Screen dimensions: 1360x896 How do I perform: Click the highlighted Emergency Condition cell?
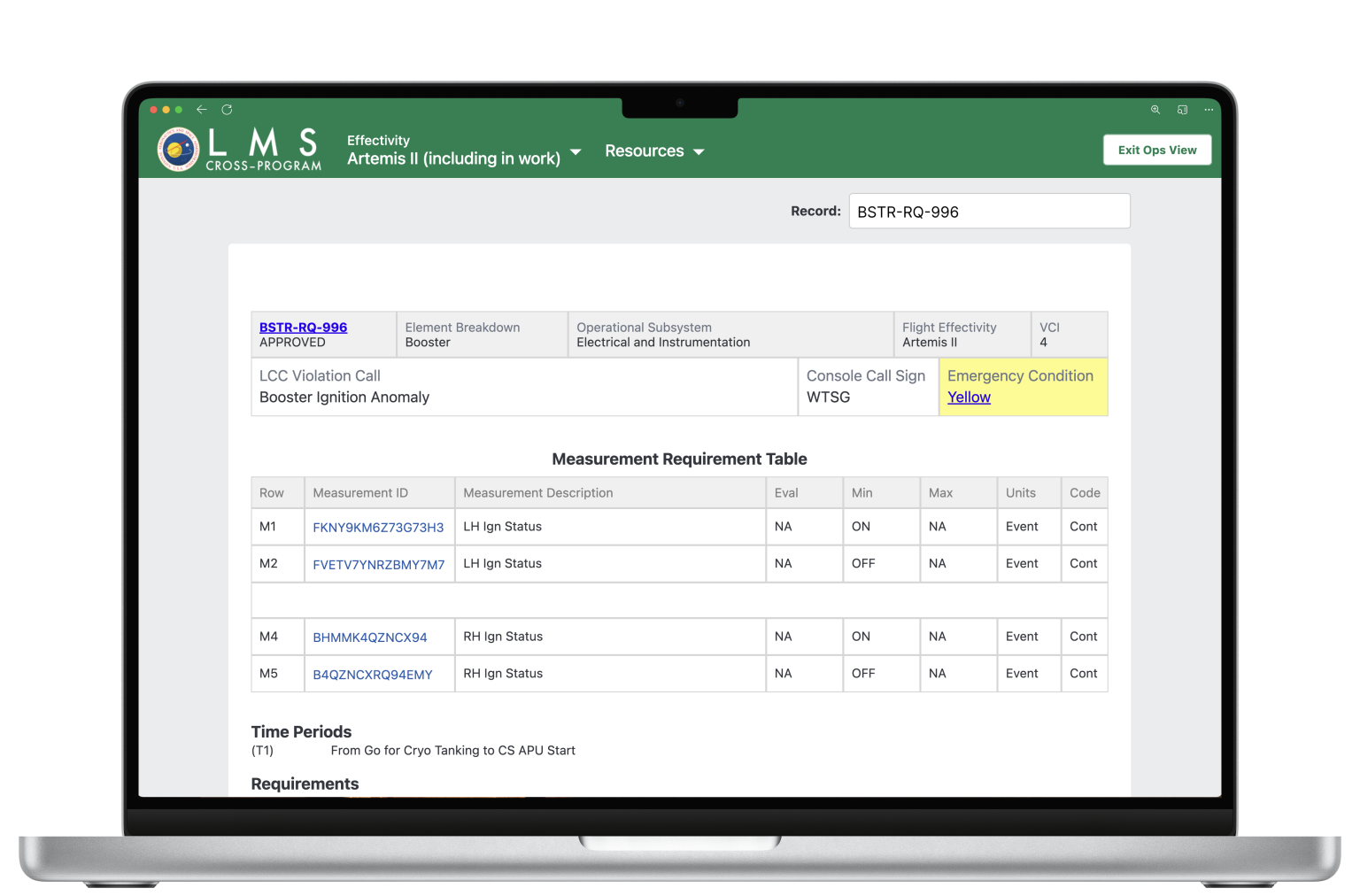tap(1024, 387)
